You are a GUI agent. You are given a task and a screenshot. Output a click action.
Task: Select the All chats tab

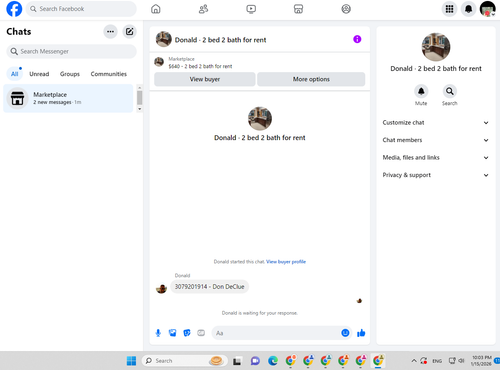click(15, 74)
